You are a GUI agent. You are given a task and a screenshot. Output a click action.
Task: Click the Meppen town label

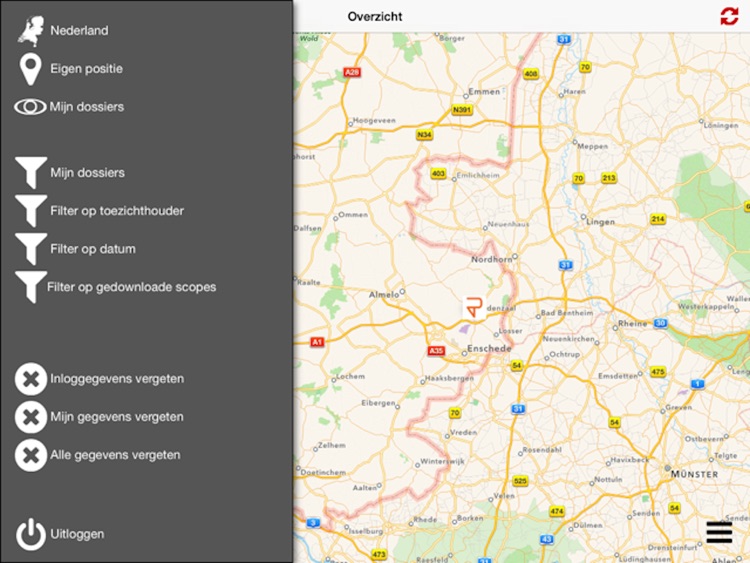pos(593,146)
